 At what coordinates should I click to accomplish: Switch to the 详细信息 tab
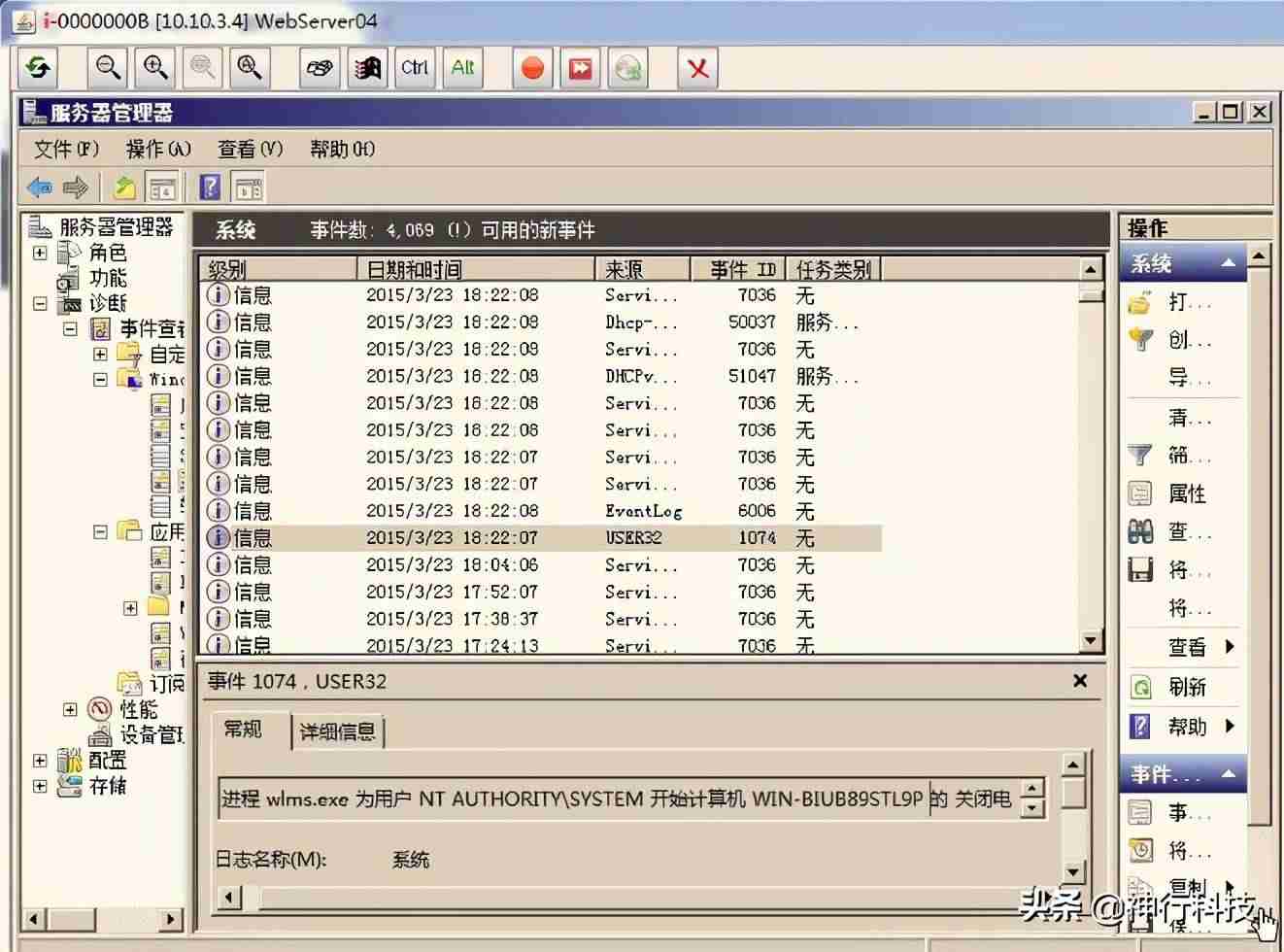tap(338, 731)
